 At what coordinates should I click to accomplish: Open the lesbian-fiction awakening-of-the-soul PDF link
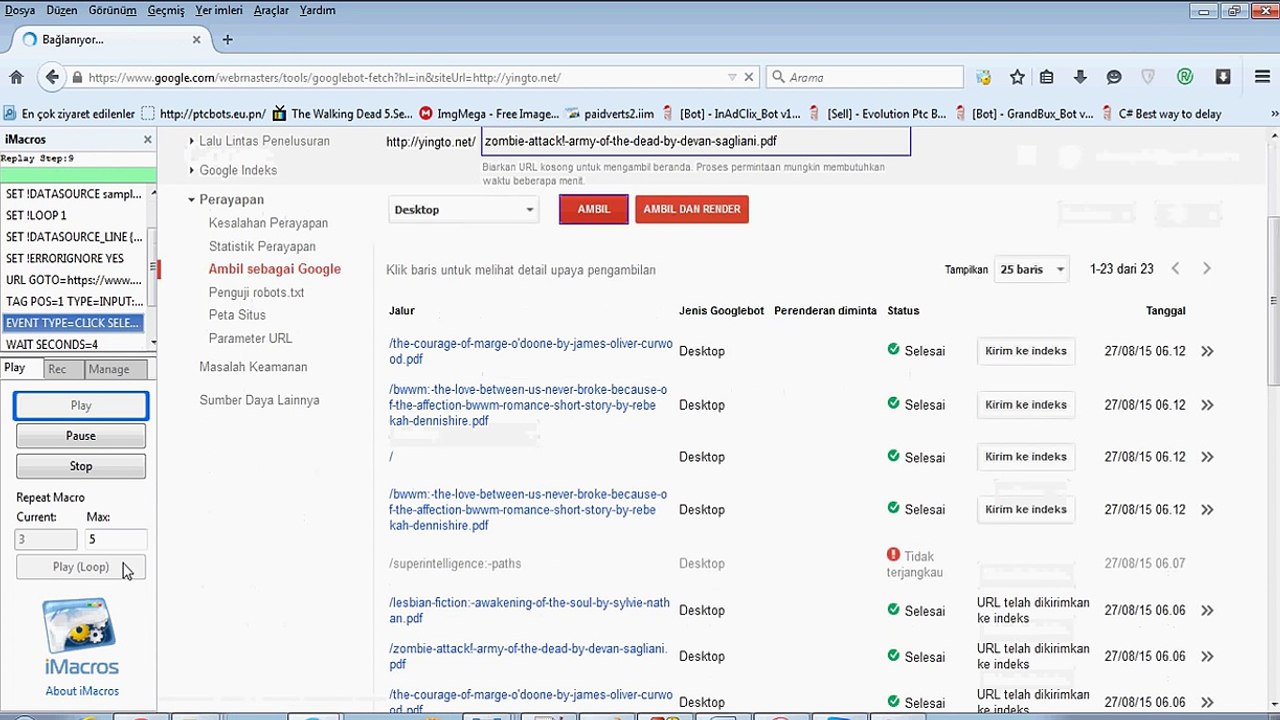529,610
